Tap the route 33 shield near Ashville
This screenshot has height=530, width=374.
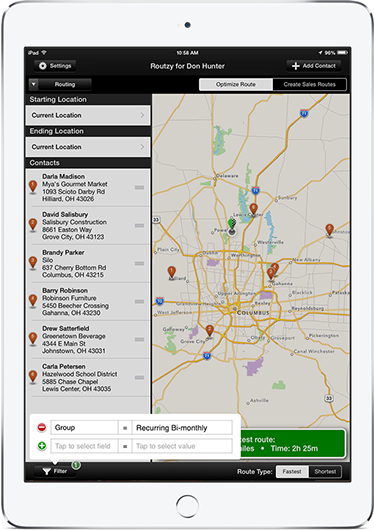tap(329, 398)
